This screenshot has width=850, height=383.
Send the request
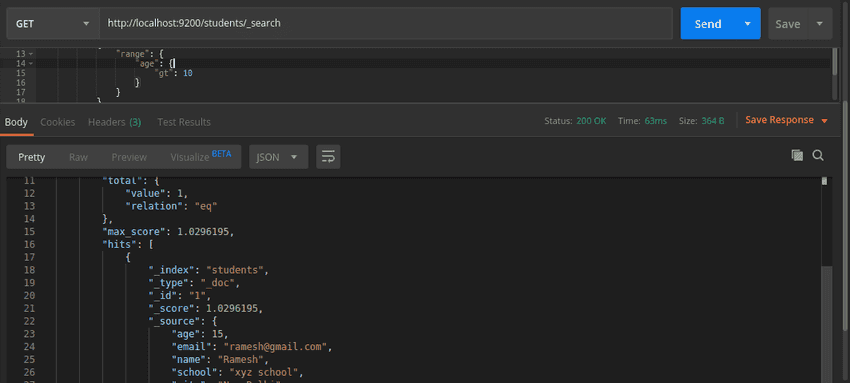click(x=708, y=23)
